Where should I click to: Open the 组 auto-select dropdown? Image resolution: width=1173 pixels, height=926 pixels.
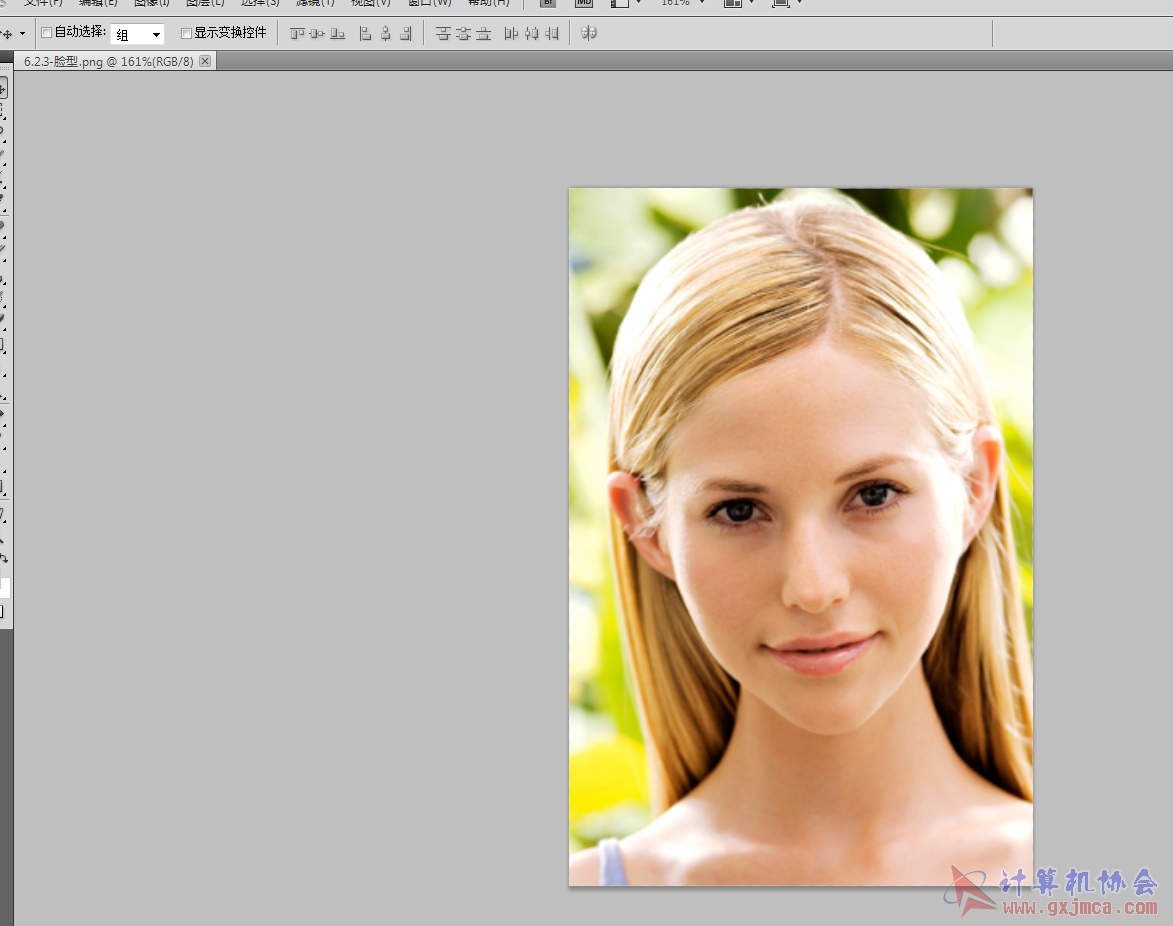[138, 34]
